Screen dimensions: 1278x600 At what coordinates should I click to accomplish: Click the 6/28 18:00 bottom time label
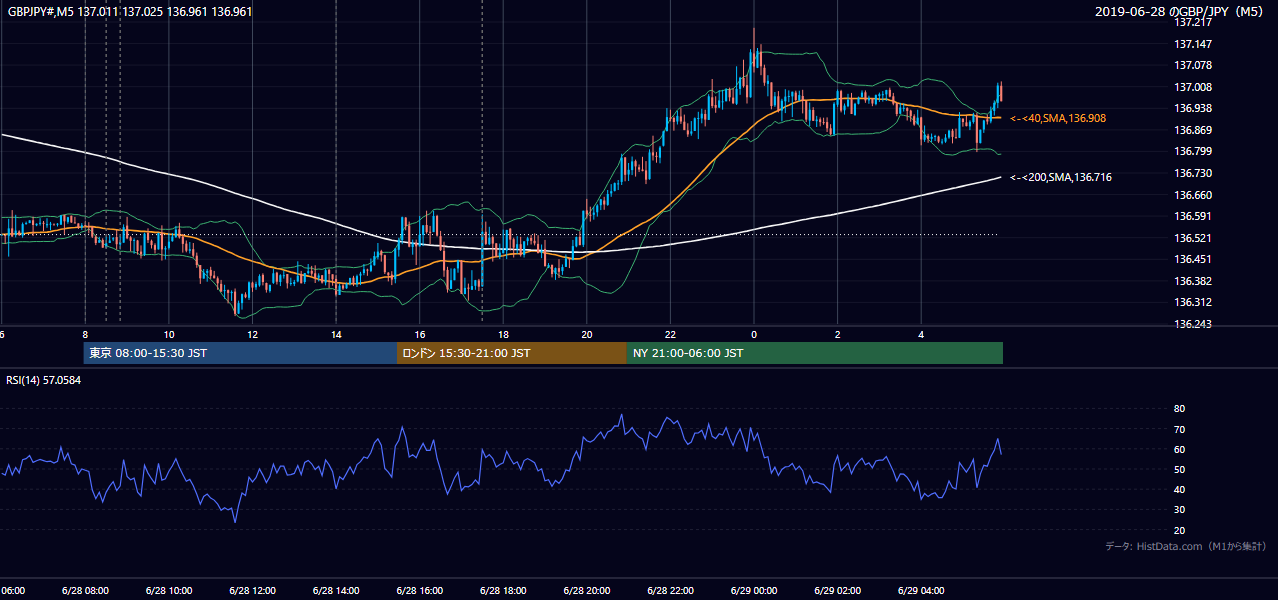pyautogui.click(x=502, y=591)
